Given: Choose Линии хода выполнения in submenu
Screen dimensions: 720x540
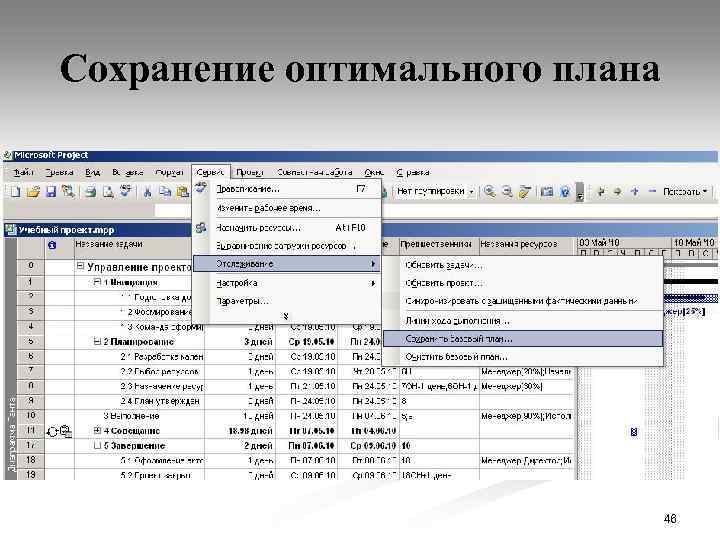Looking at the screenshot, I should pyautogui.click(x=523, y=321).
